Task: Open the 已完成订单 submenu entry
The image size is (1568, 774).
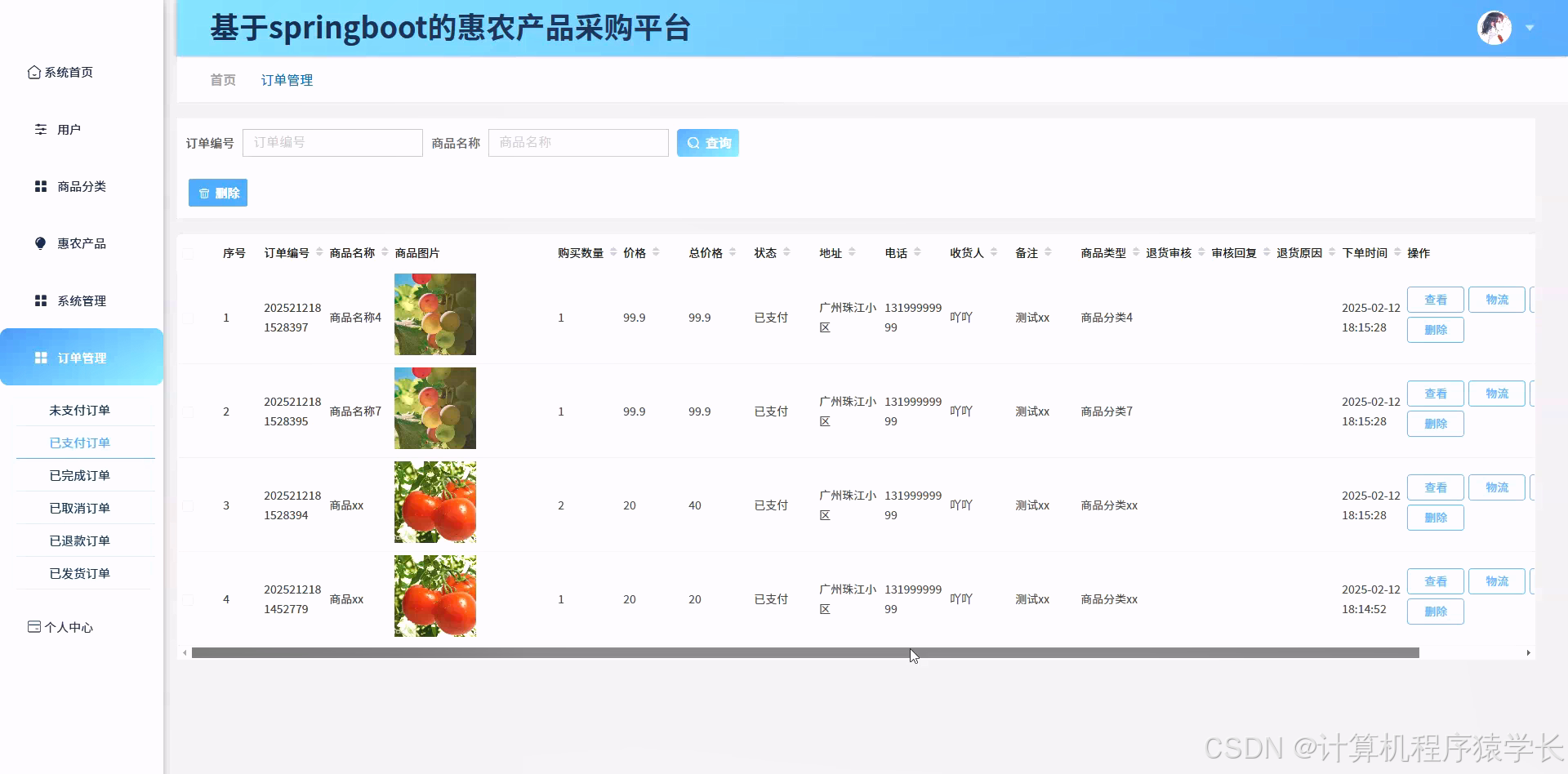Action: tap(79, 474)
